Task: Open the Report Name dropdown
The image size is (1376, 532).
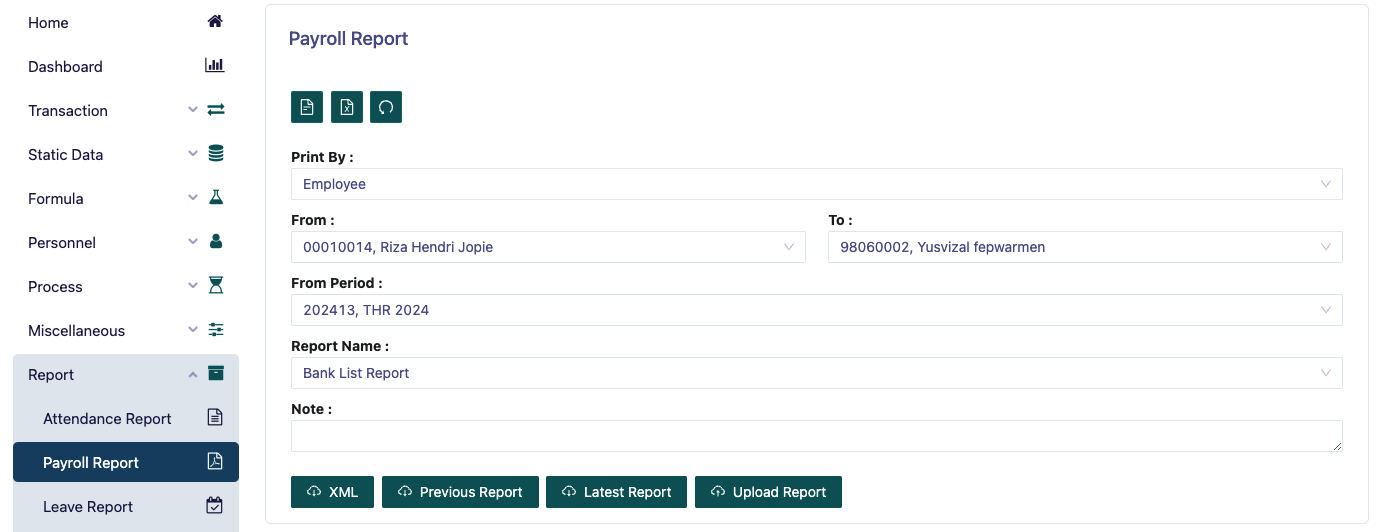Action: coord(815,373)
